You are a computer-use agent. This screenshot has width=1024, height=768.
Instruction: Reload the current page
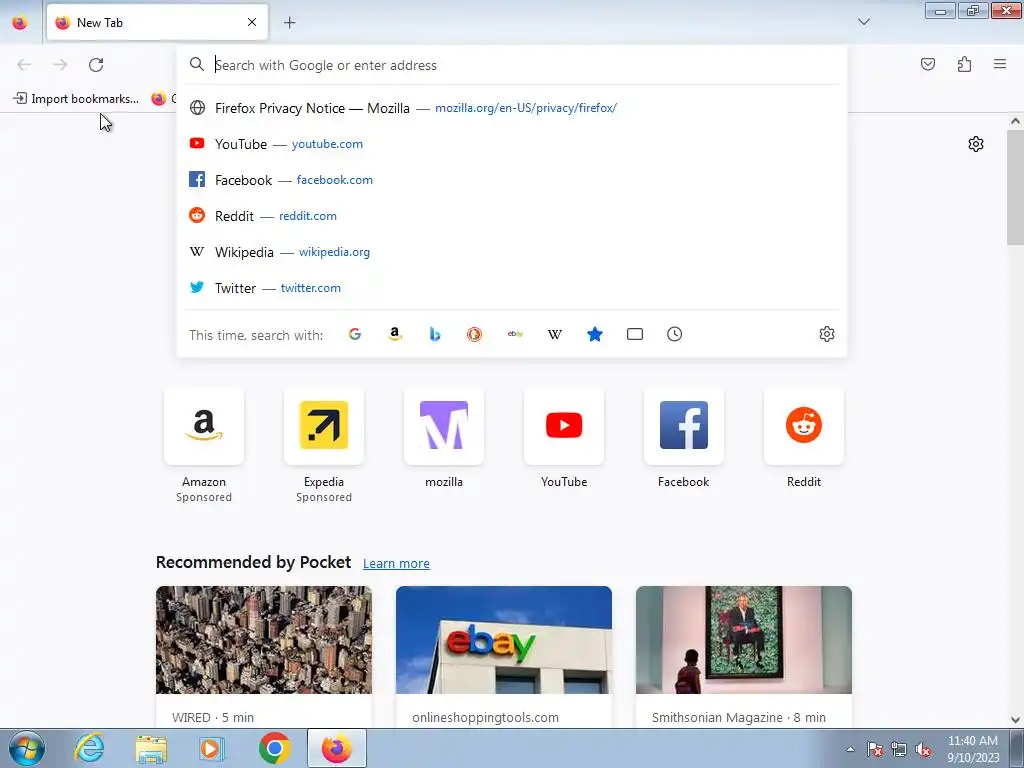point(96,65)
